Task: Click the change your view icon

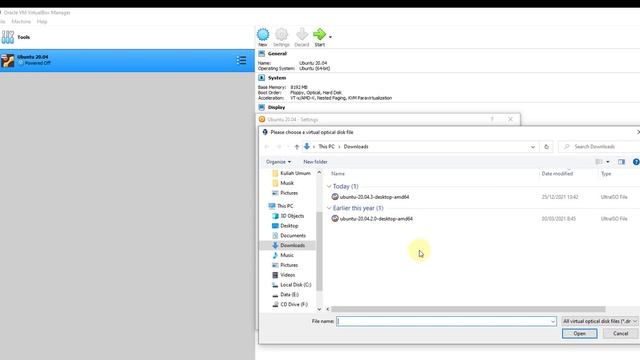Action: pyautogui.click(x=599, y=162)
